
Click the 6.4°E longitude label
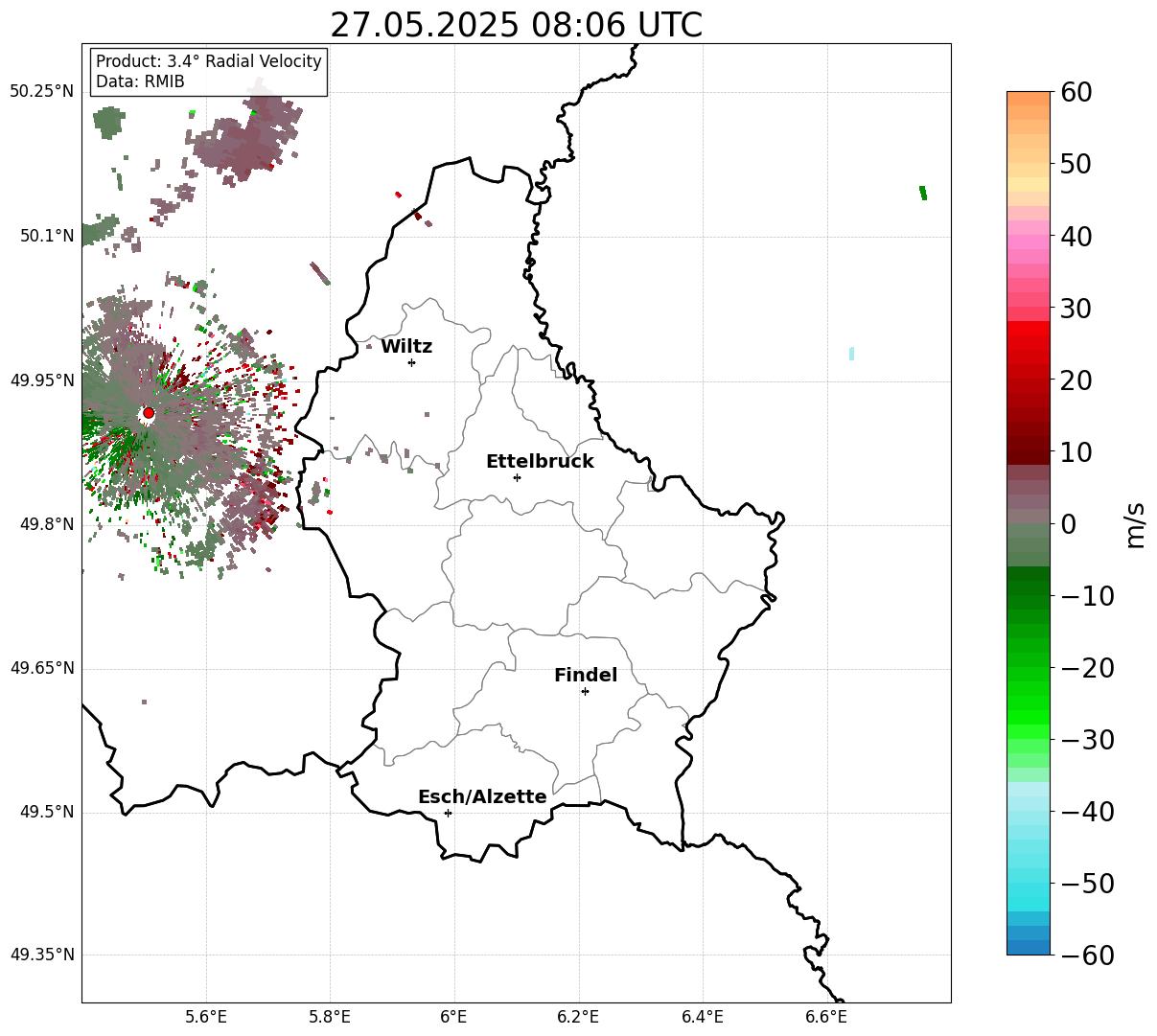coord(703,1017)
